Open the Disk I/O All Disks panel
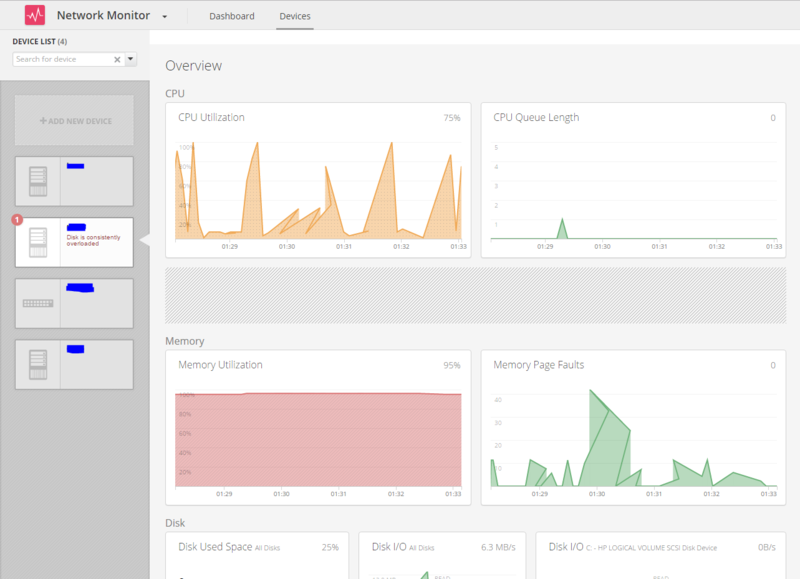 click(442, 556)
